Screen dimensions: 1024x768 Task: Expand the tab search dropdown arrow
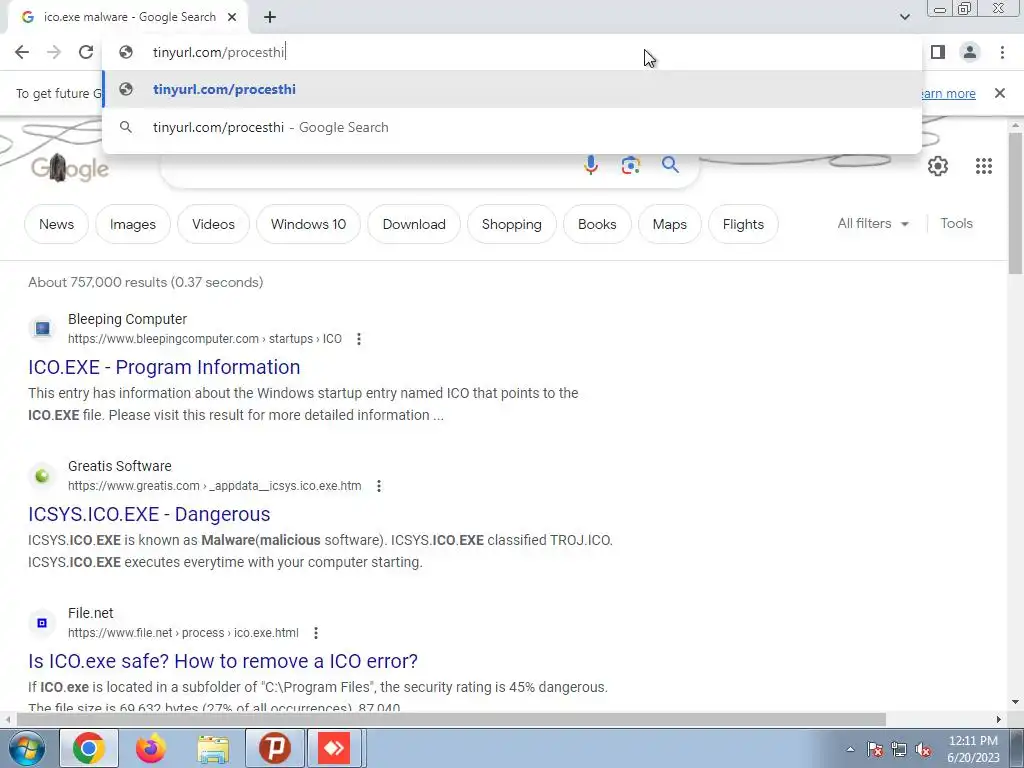pos(904,17)
